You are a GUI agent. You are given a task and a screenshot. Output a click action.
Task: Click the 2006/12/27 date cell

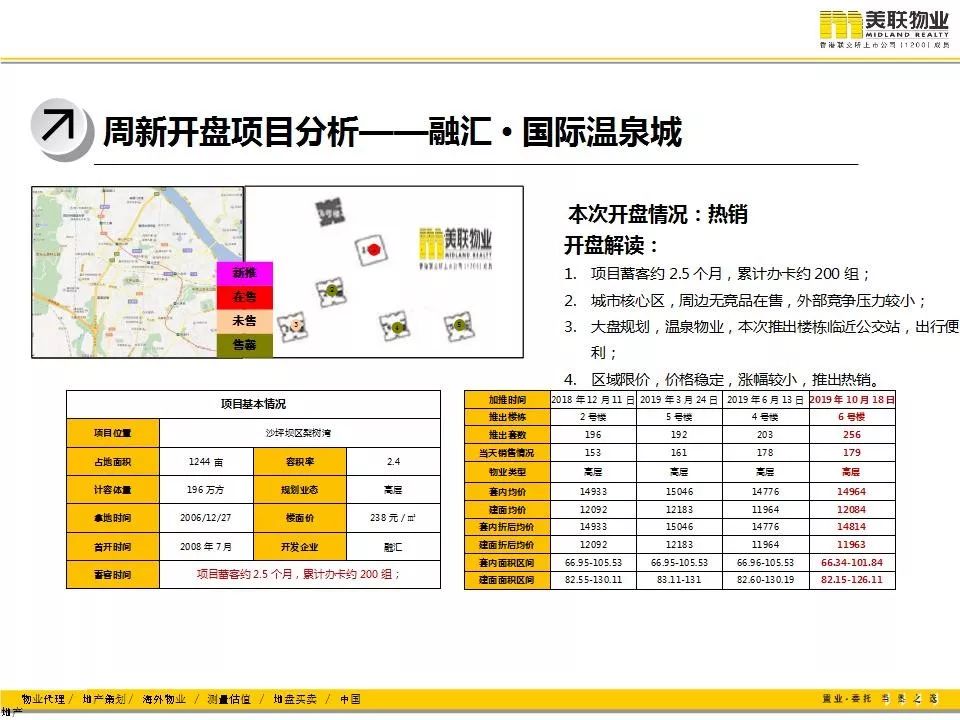(206, 518)
